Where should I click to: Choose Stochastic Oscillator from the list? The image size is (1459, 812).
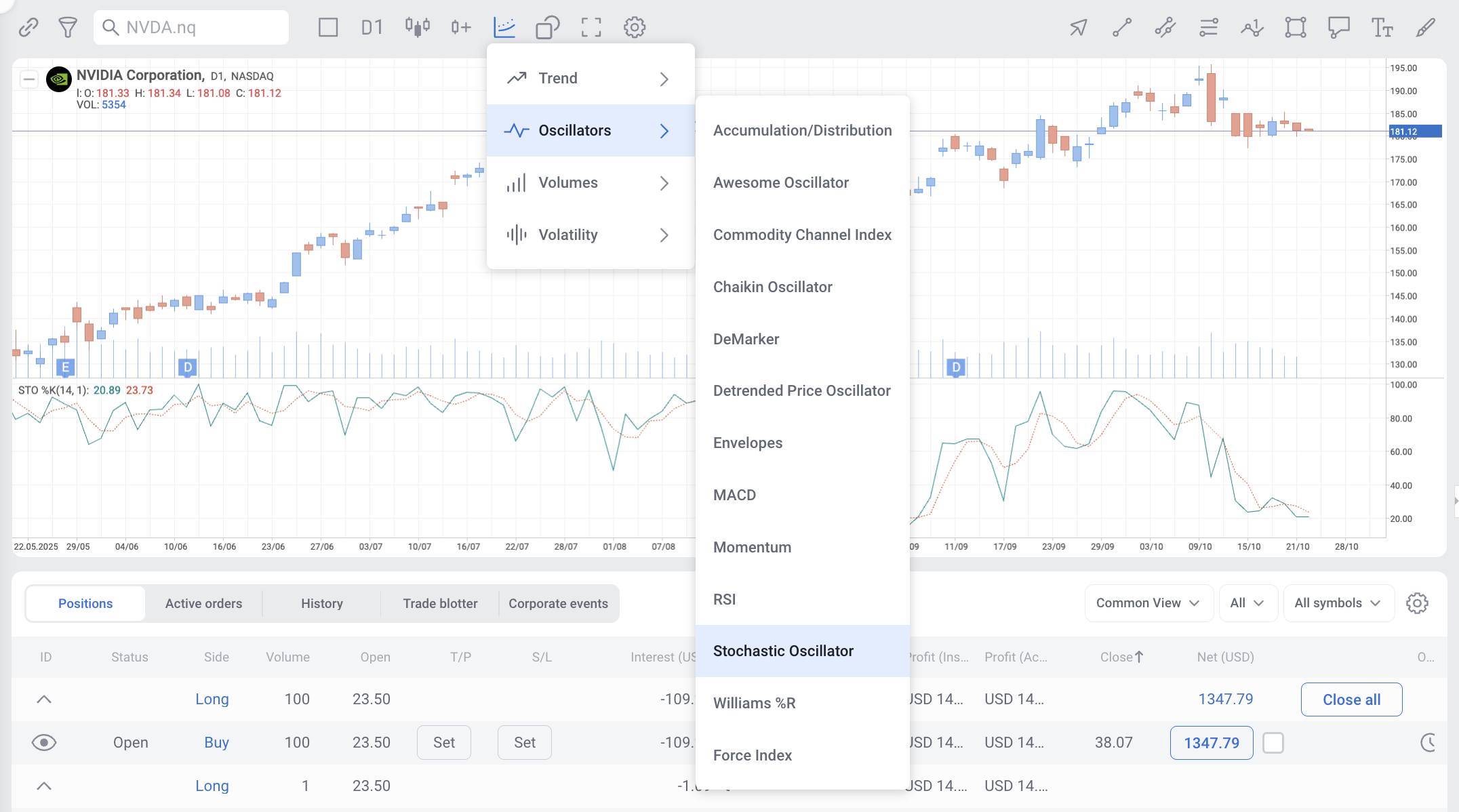[783, 651]
